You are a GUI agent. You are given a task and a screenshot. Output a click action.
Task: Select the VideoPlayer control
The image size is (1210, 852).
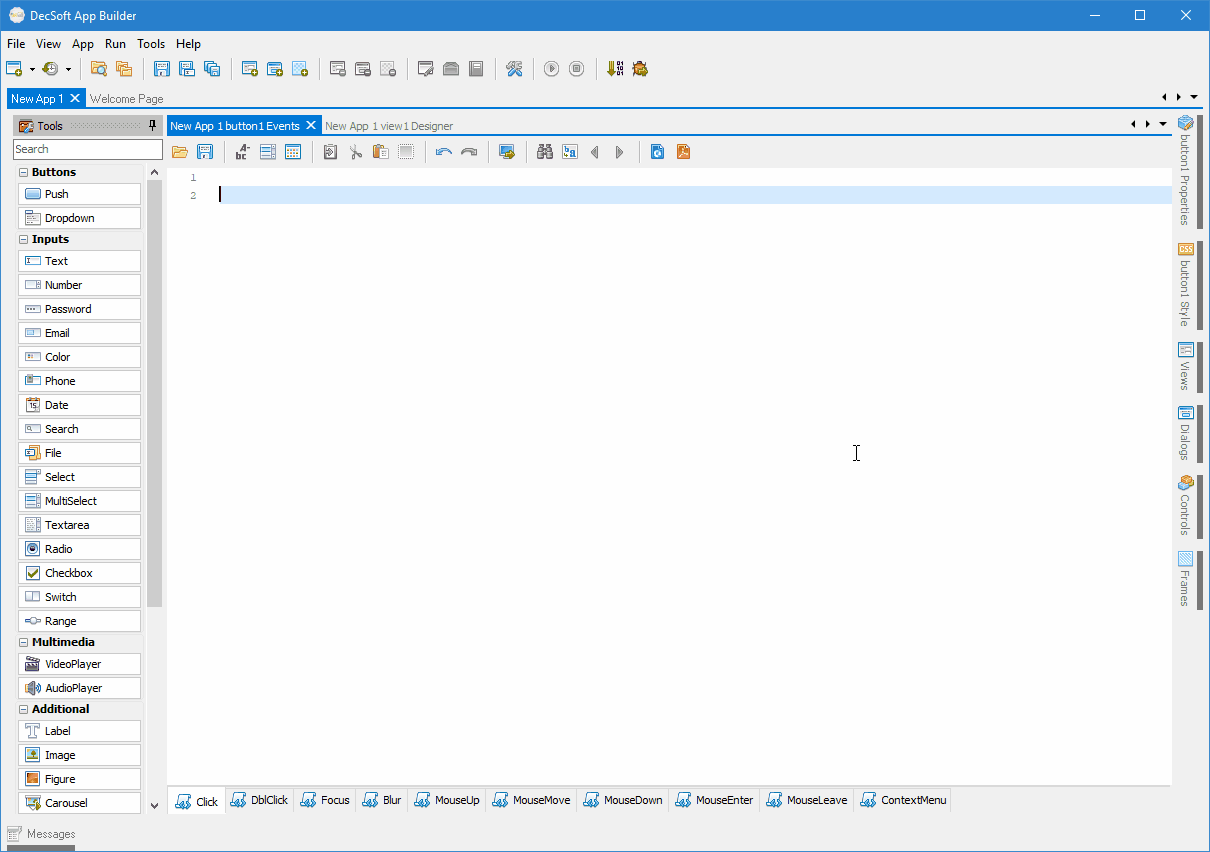coord(79,664)
